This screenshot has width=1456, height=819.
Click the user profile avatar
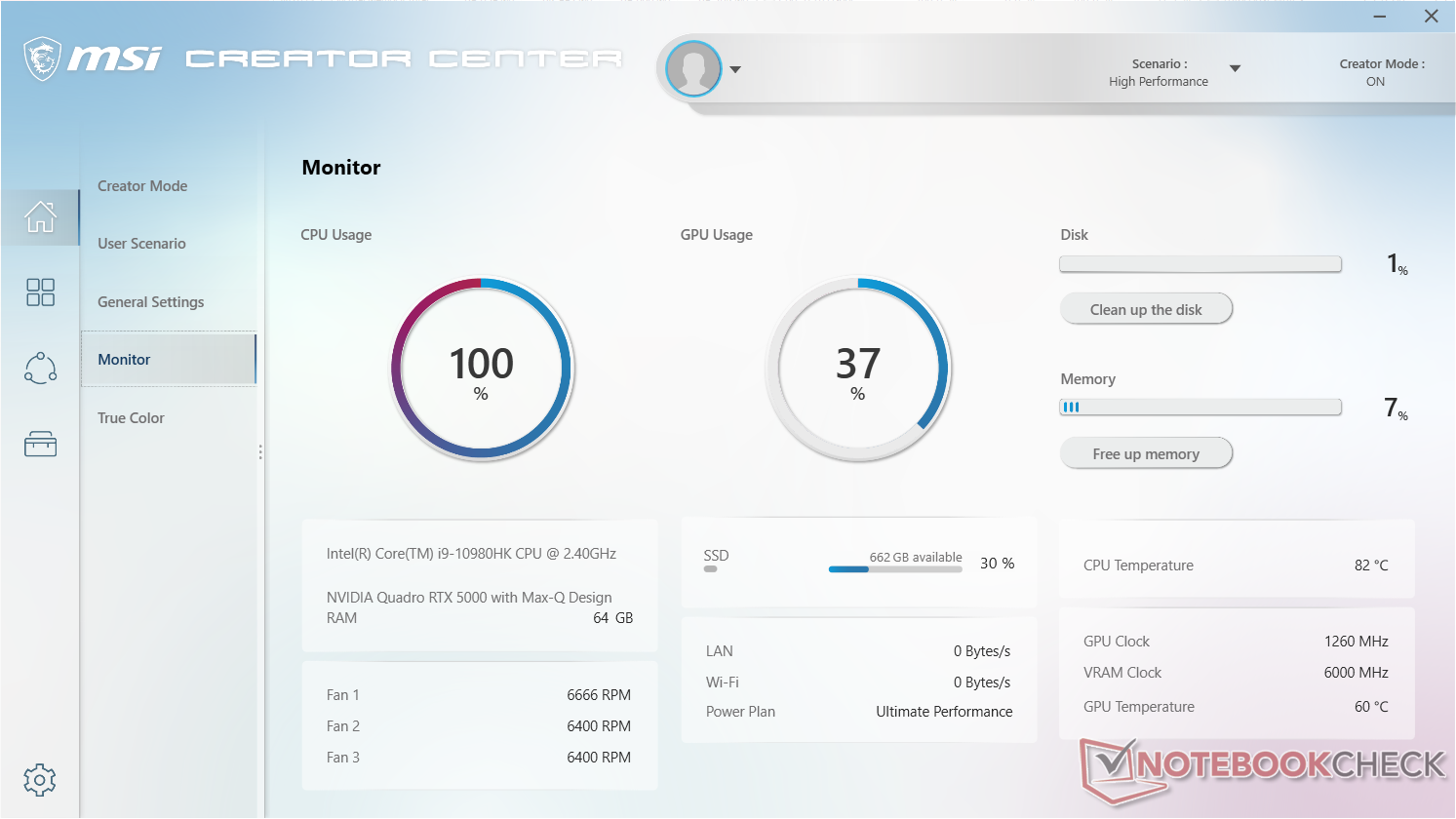(x=693, y=68)
